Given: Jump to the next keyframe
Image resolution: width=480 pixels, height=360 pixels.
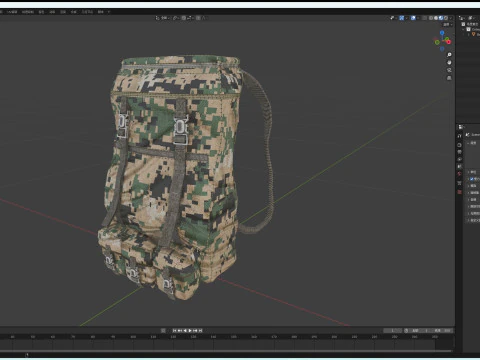Looking at the screenshot, I should coord(195,331).
